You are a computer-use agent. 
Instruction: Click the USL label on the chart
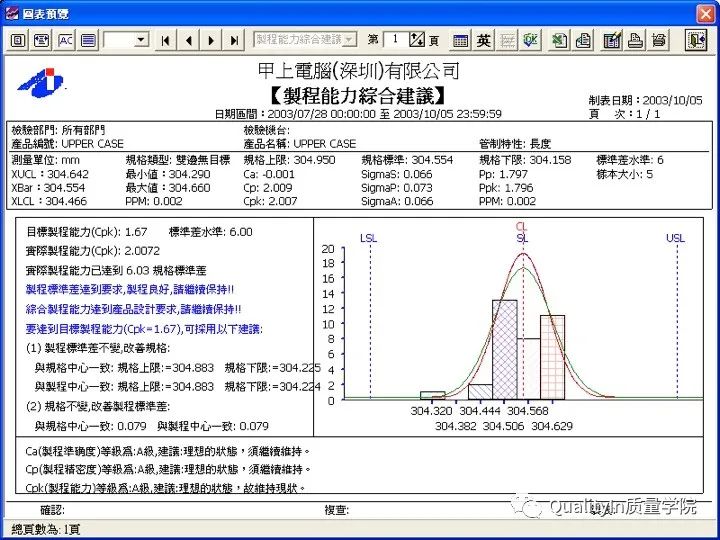tap(675, 238)
